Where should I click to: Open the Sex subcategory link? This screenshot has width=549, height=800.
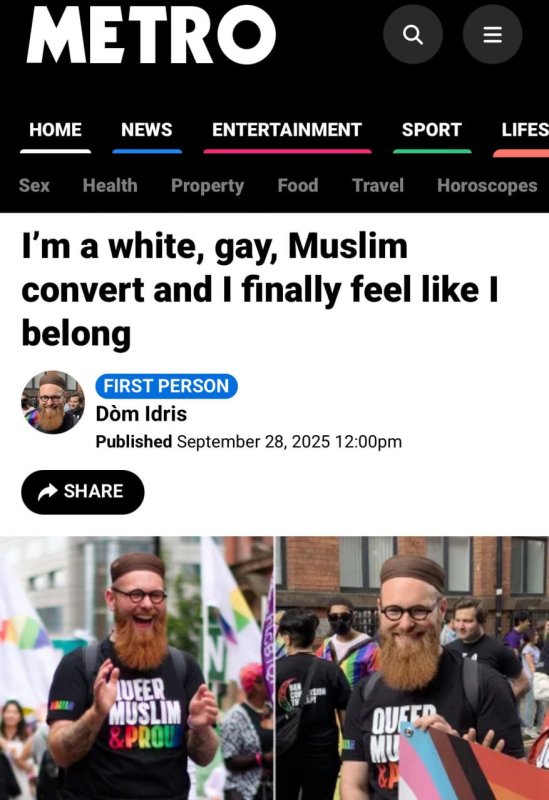point(34,185)
